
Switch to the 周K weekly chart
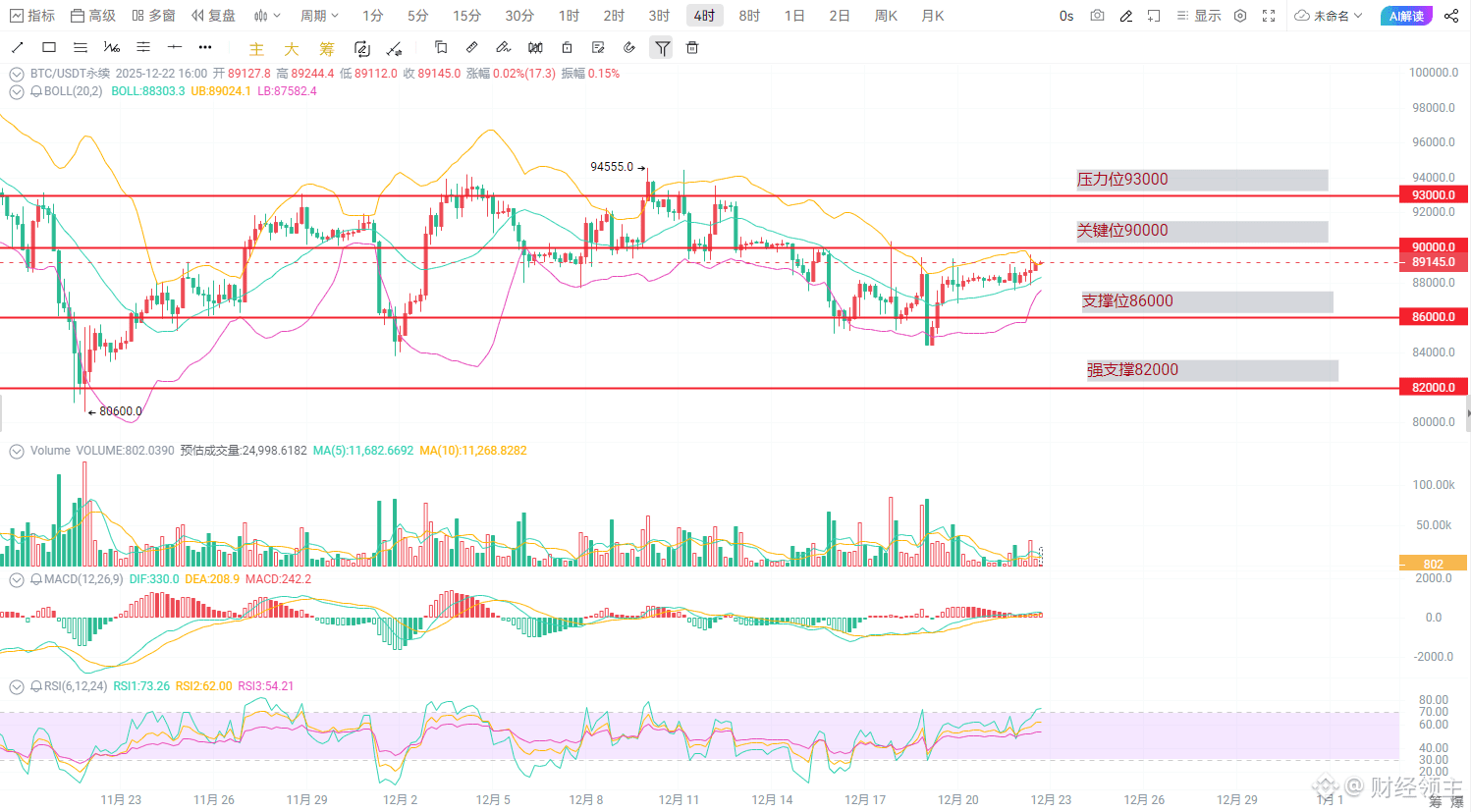tap(886, 16)
